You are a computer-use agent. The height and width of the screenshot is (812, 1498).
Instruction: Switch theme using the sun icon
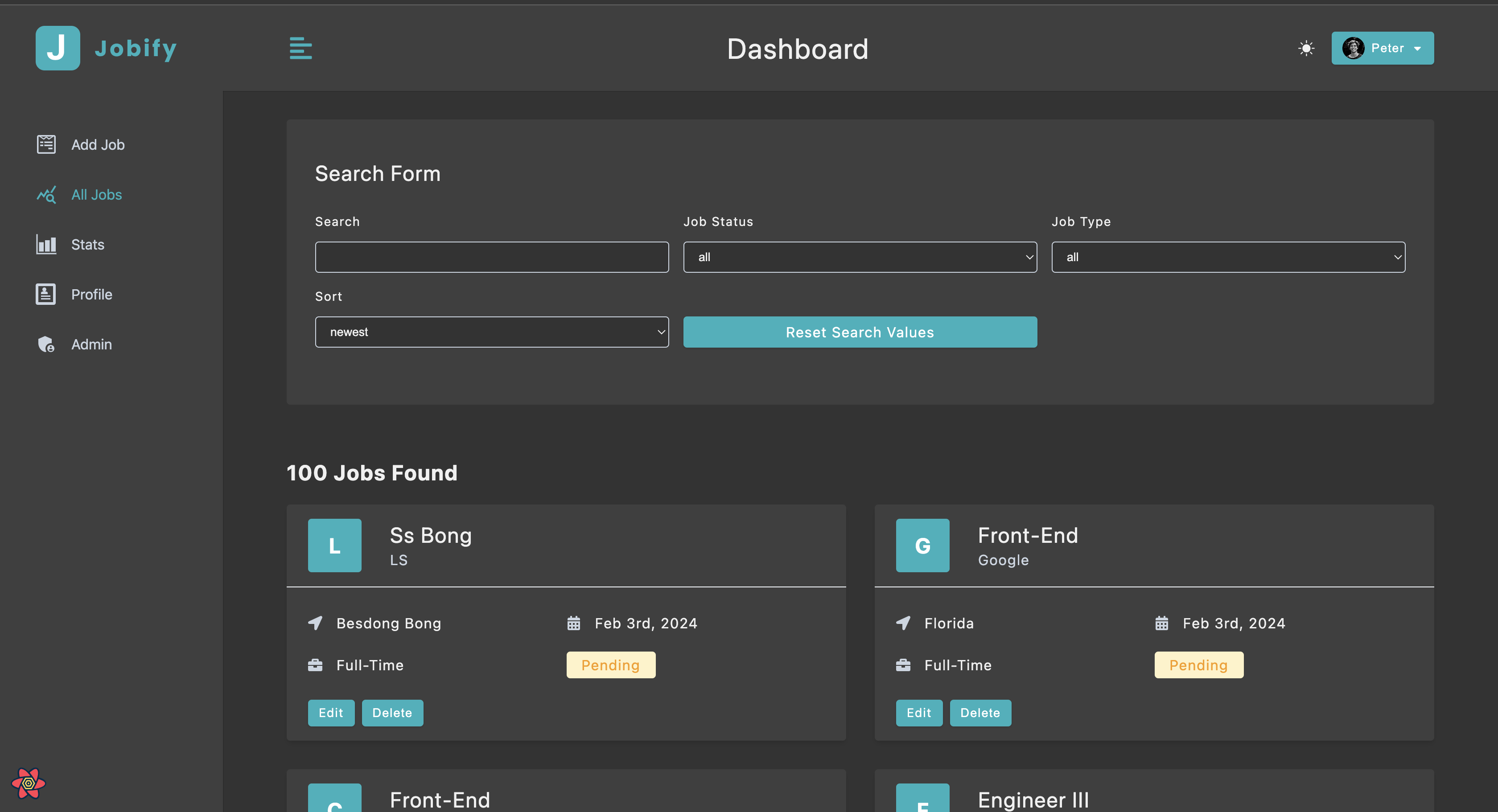[x=1306, y=48]
